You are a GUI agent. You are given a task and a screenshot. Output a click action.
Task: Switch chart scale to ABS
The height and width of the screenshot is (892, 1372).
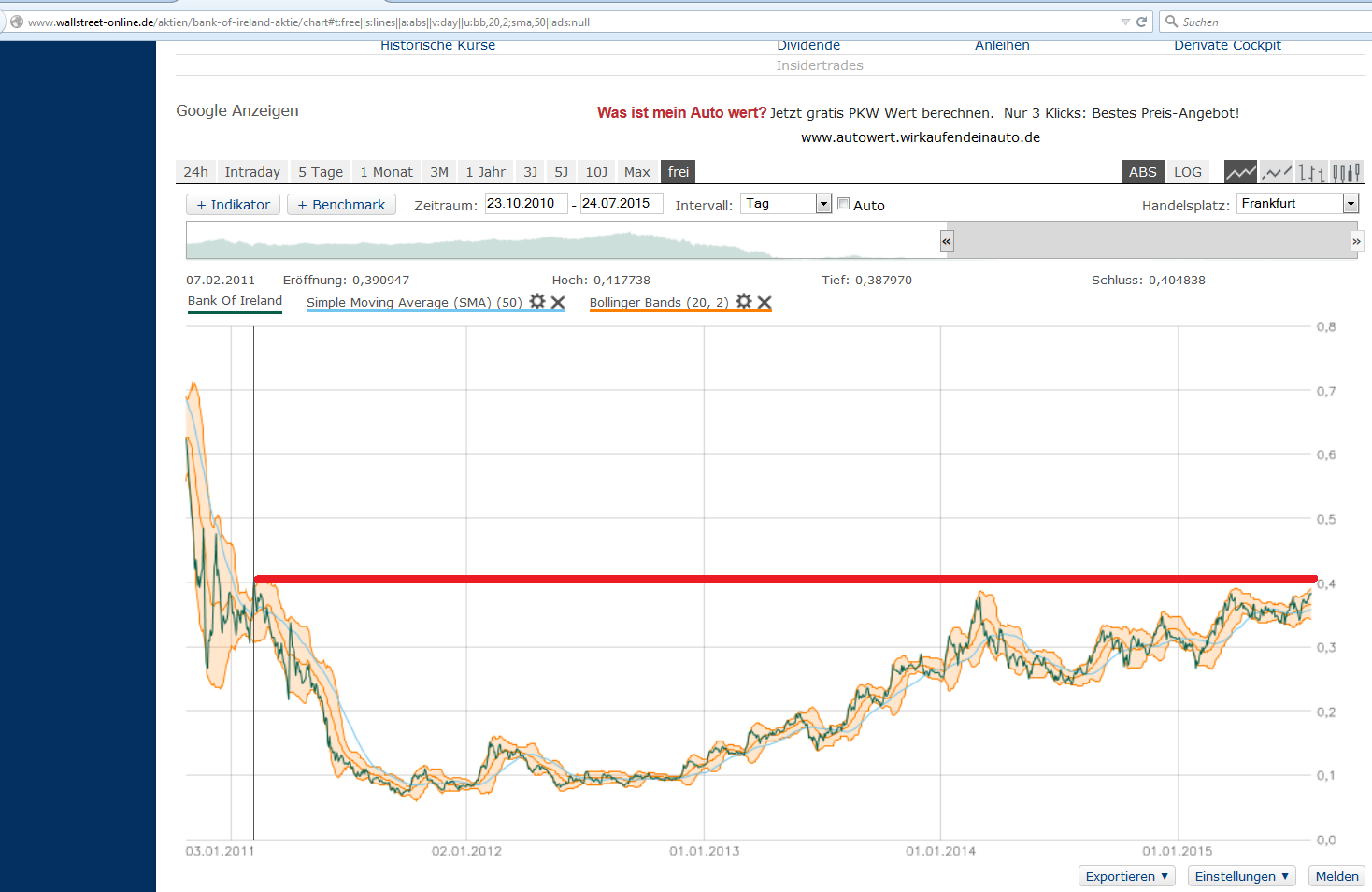(1142, 172)
